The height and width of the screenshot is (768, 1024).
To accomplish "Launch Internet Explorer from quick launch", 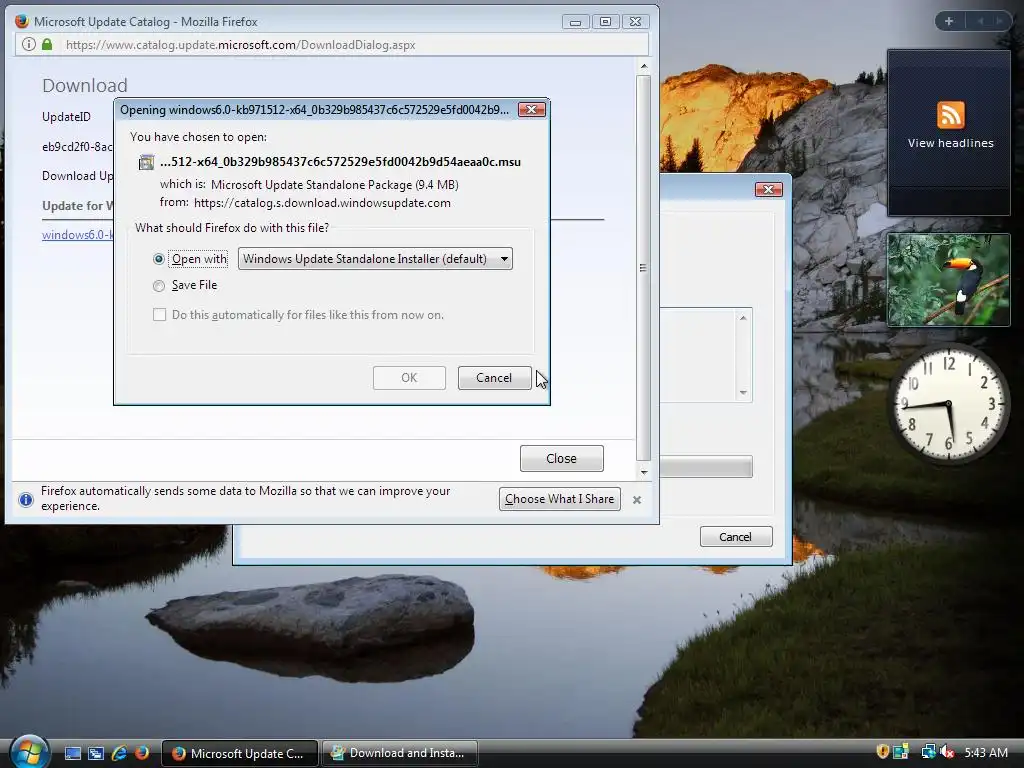I will click(119, 754).
